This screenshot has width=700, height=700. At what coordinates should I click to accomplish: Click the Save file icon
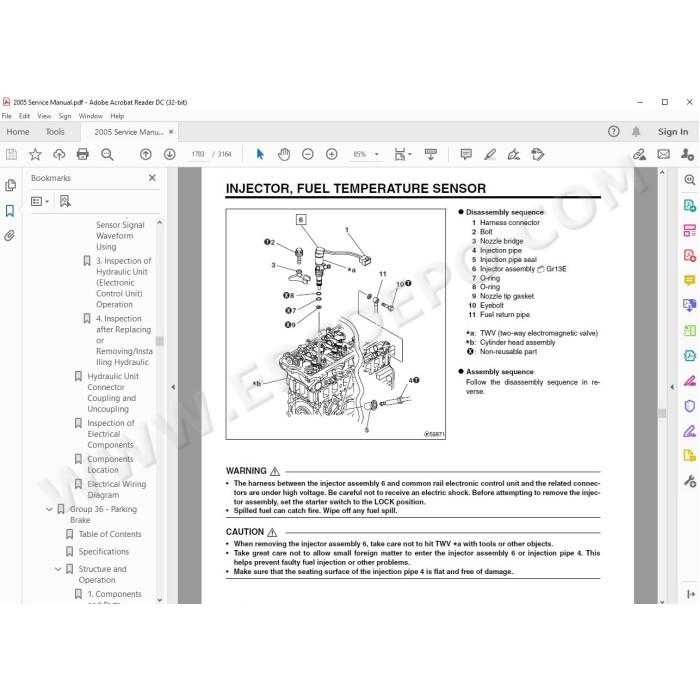point(12,154)
